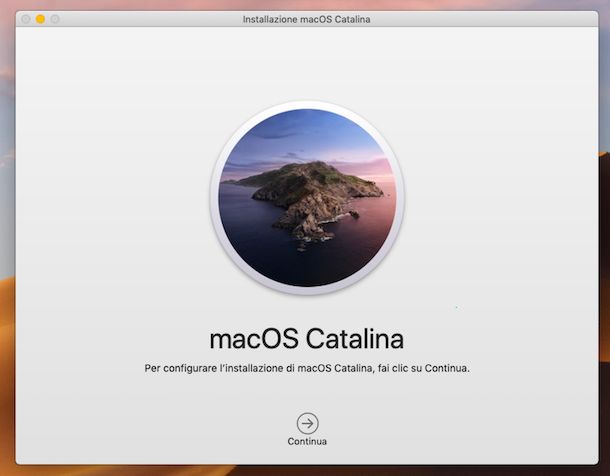
Task: Click the window title Installazione macOS Catalina
Action: click(x=307, y=19)
